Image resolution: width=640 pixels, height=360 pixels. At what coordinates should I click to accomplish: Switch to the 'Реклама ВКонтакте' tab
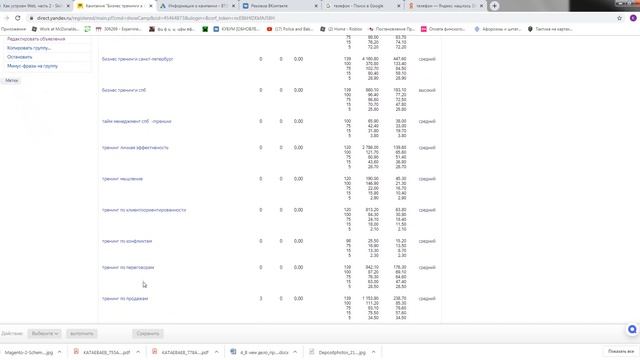point(280,6)
